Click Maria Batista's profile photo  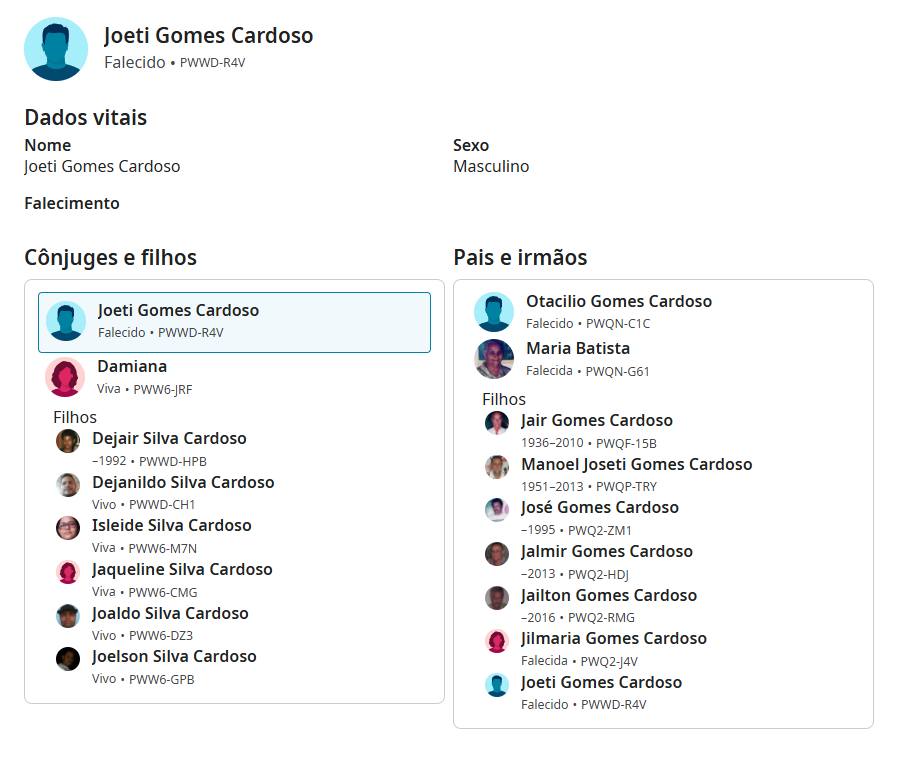click(x=494, y=359)
